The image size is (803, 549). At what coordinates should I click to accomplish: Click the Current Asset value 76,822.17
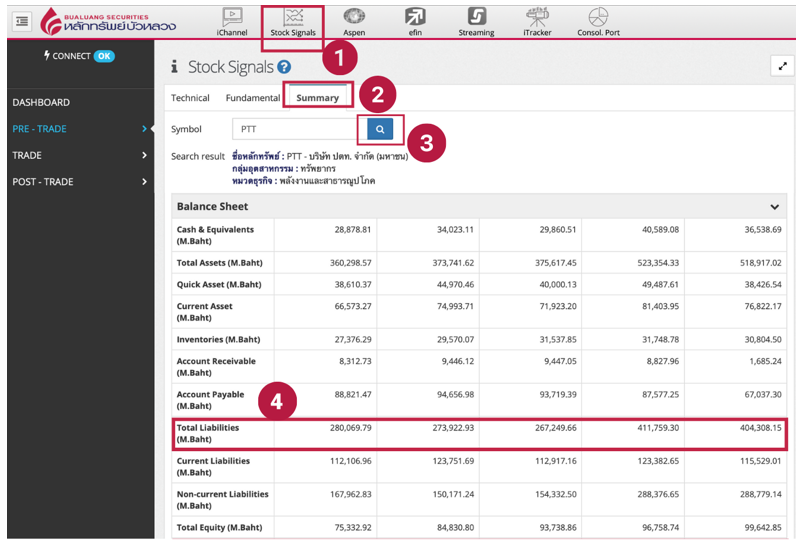[x=763, y=306]
